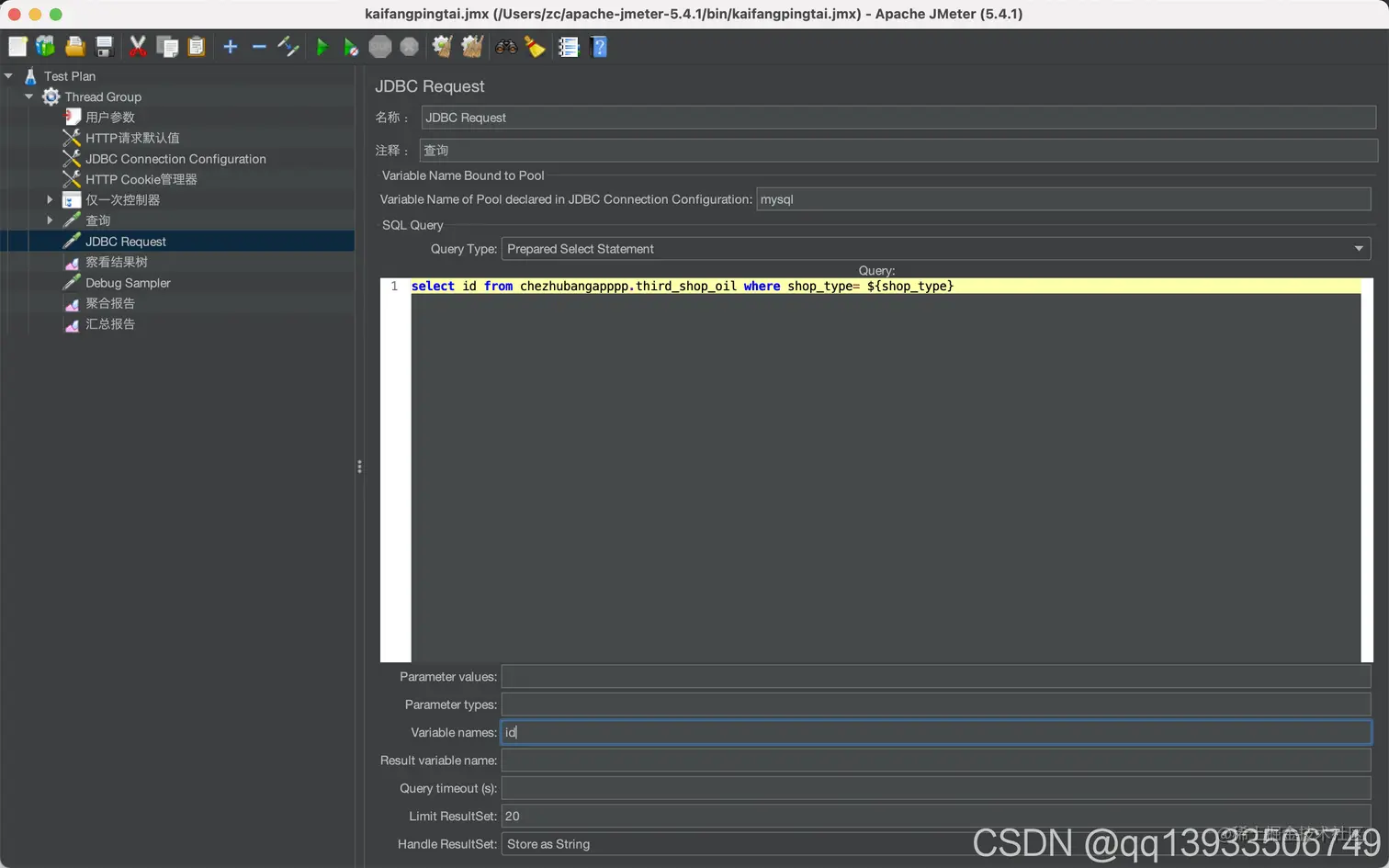Image resolution: width=1389 pixels, height=868 pixels.
Task: Select HTTP请求默认值 in the tree
Action: (132, 138)
